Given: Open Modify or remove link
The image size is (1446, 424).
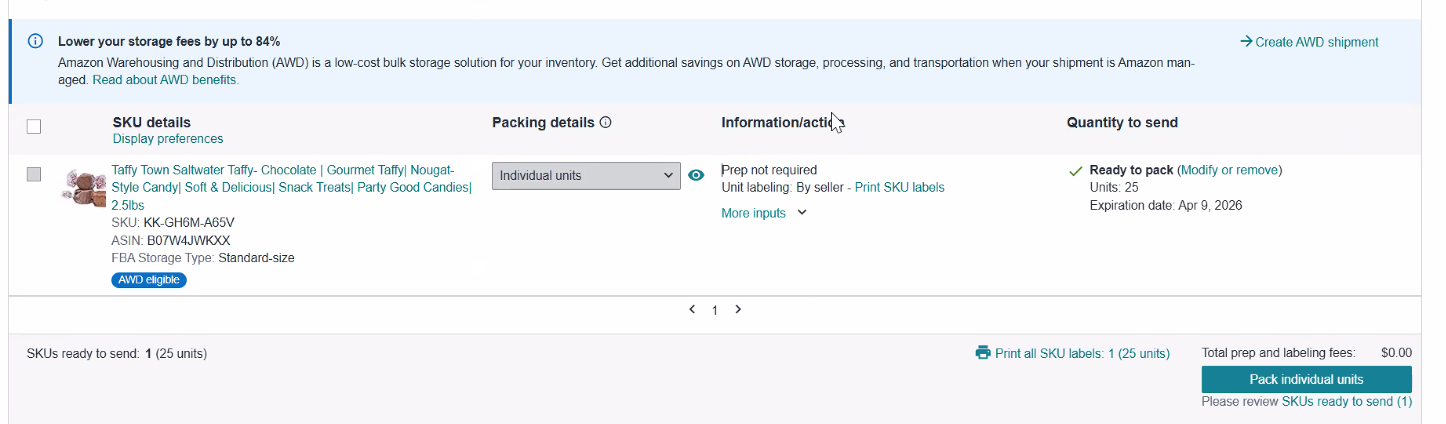Looking at the screenshot, I should click(x=1229, y=170).
